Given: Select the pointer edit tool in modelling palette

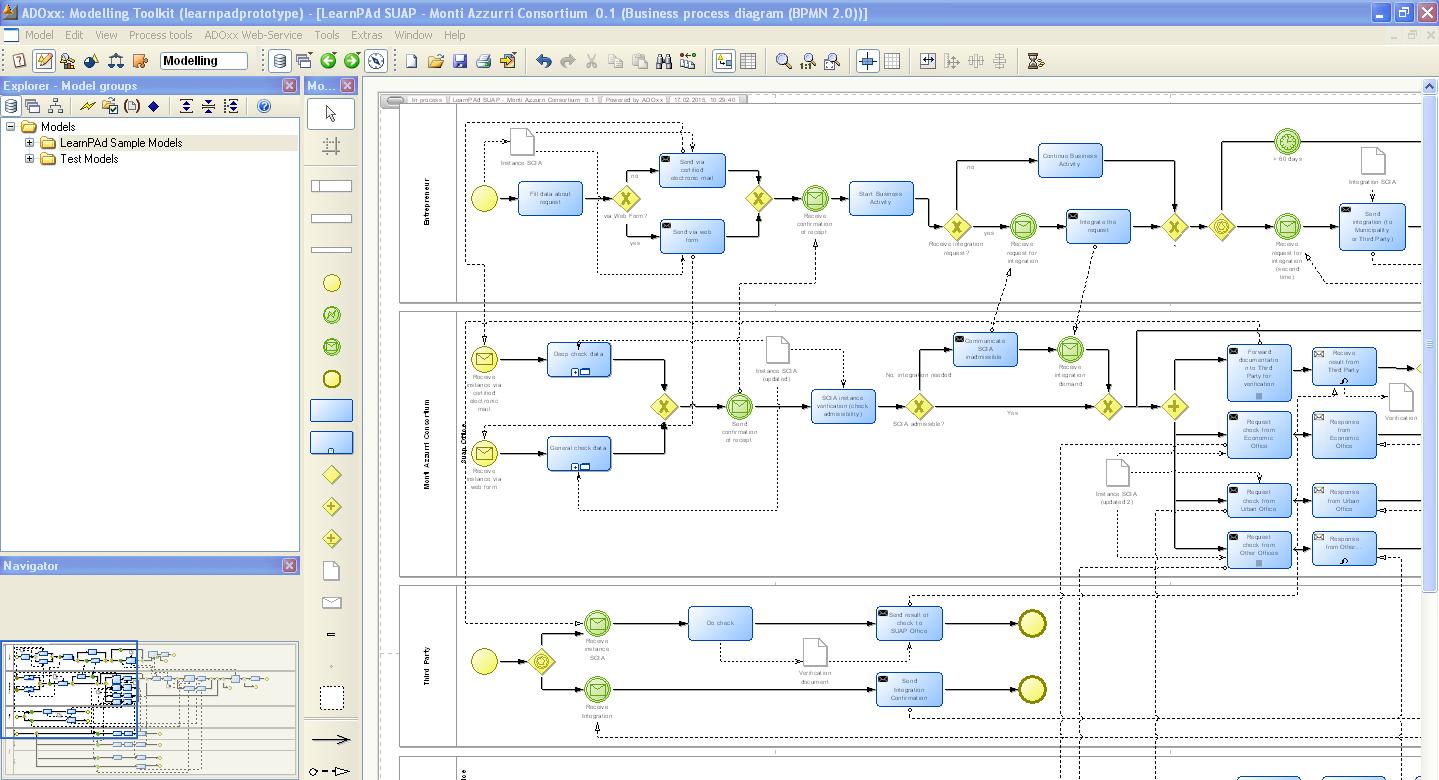Looking at the screenshot, I should tap(331, 114).
